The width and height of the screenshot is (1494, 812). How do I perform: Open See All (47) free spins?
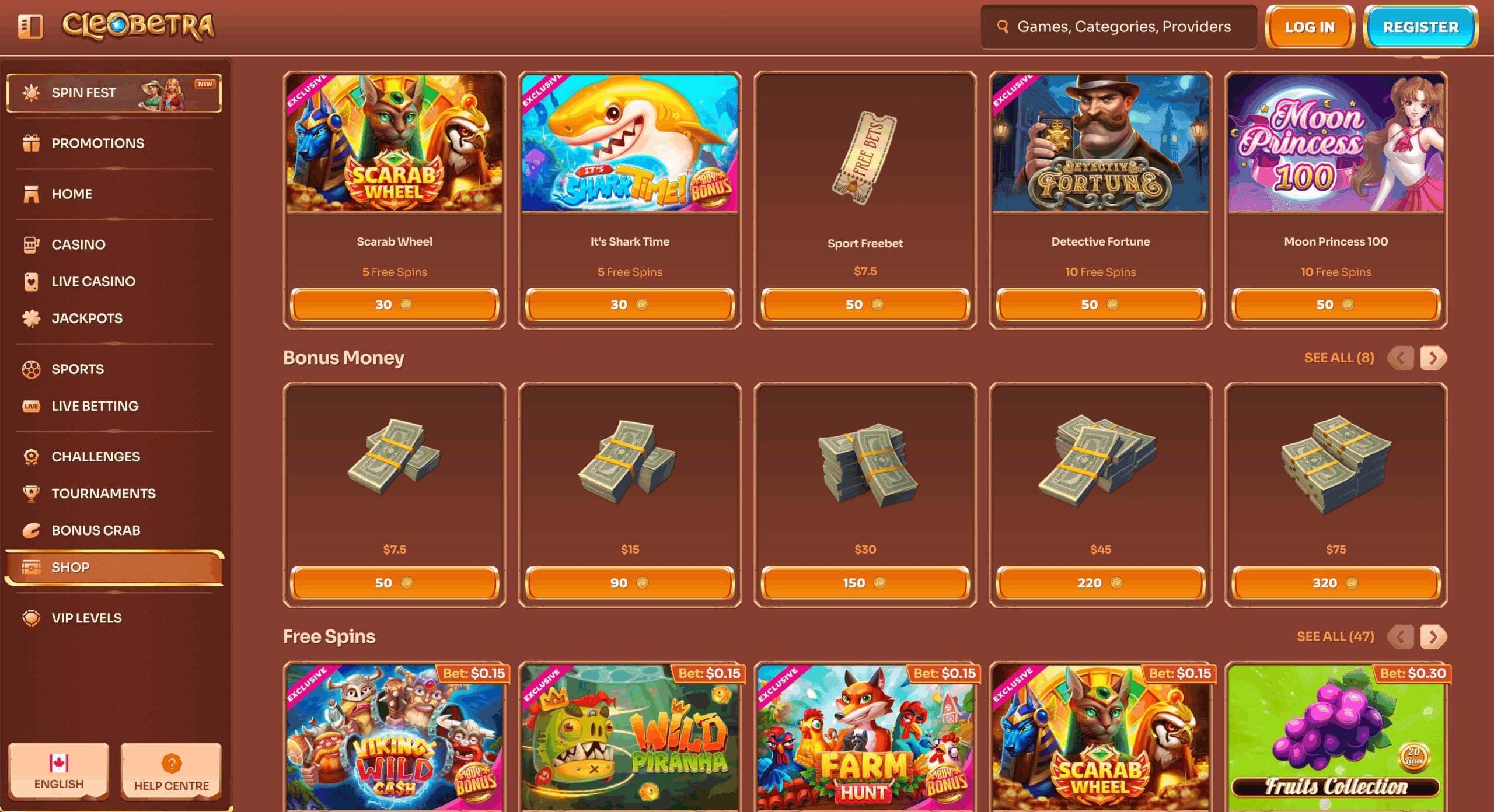pyautogui.click(x=1335, y=637)
